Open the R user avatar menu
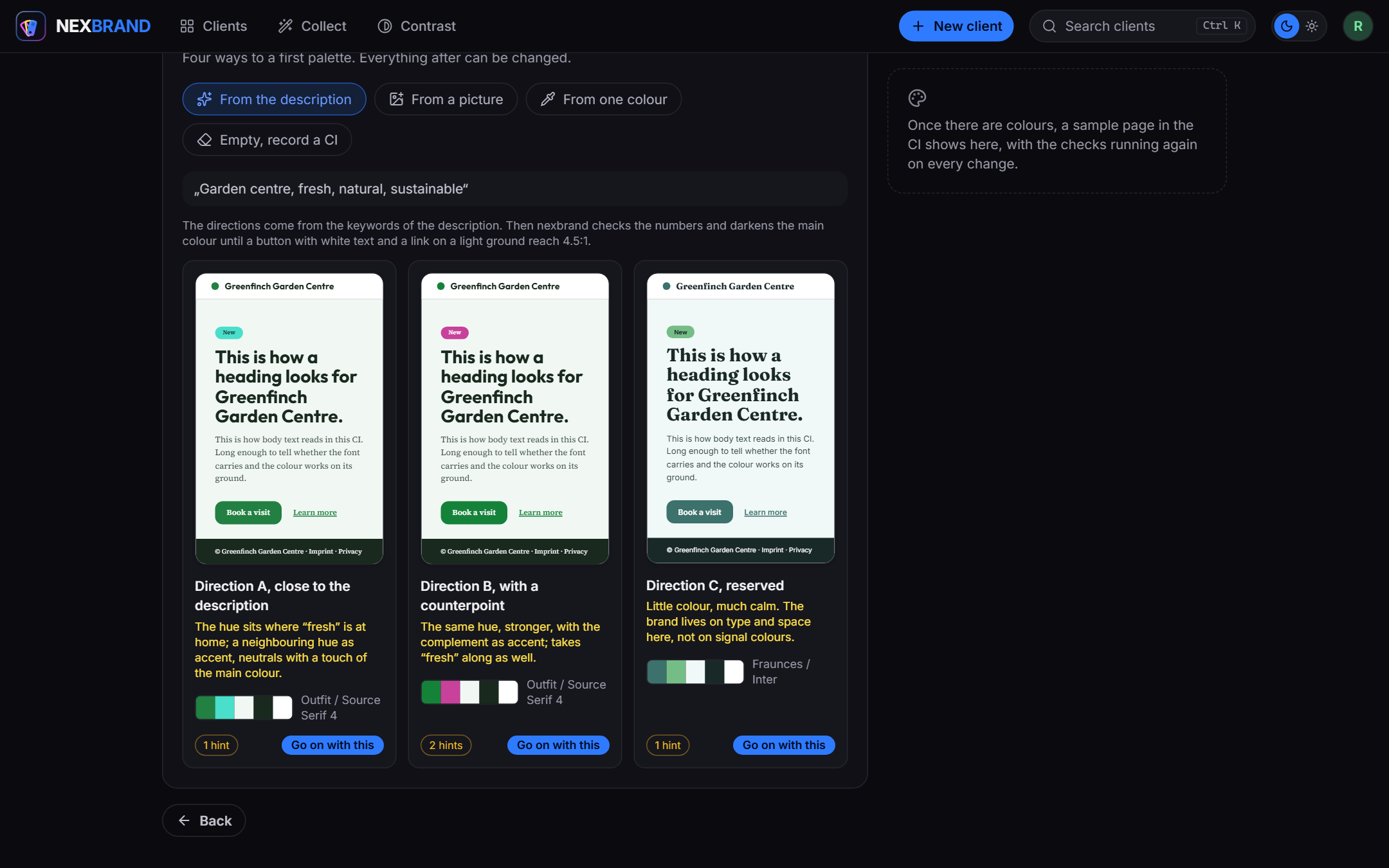This screenshot has width=1389, height=868. click(1358, 26)
